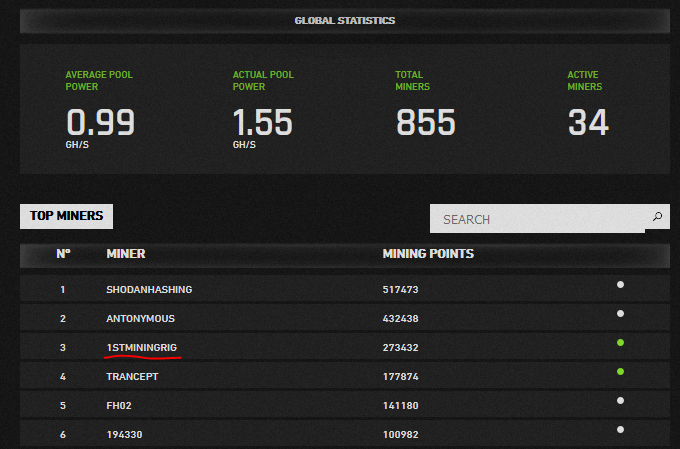
Task: Click the 0.99 GH/S value
Action: point(100,128)
